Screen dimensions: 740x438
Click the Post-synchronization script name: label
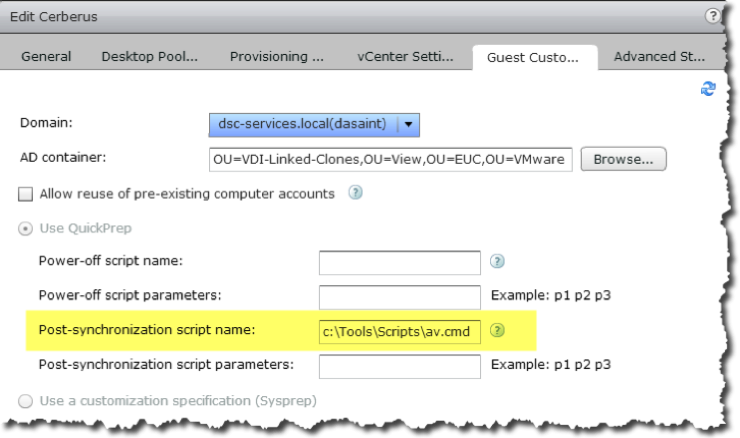pos(147,330)
